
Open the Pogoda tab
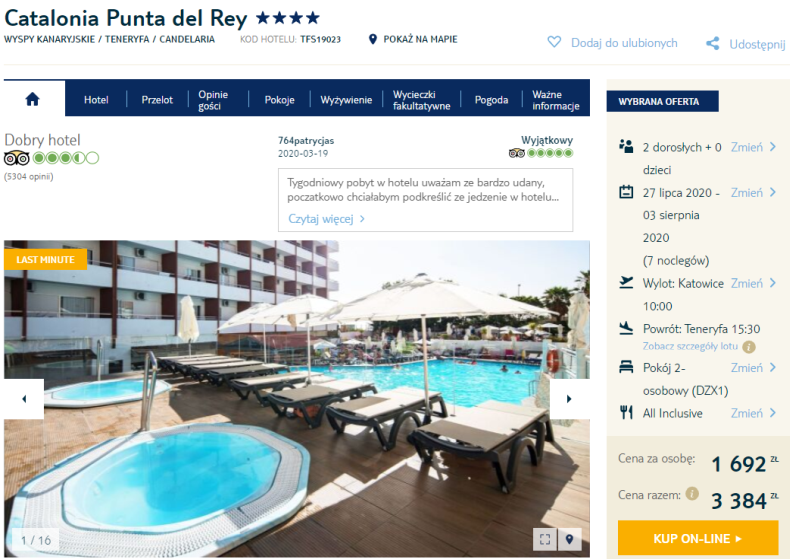491,100
